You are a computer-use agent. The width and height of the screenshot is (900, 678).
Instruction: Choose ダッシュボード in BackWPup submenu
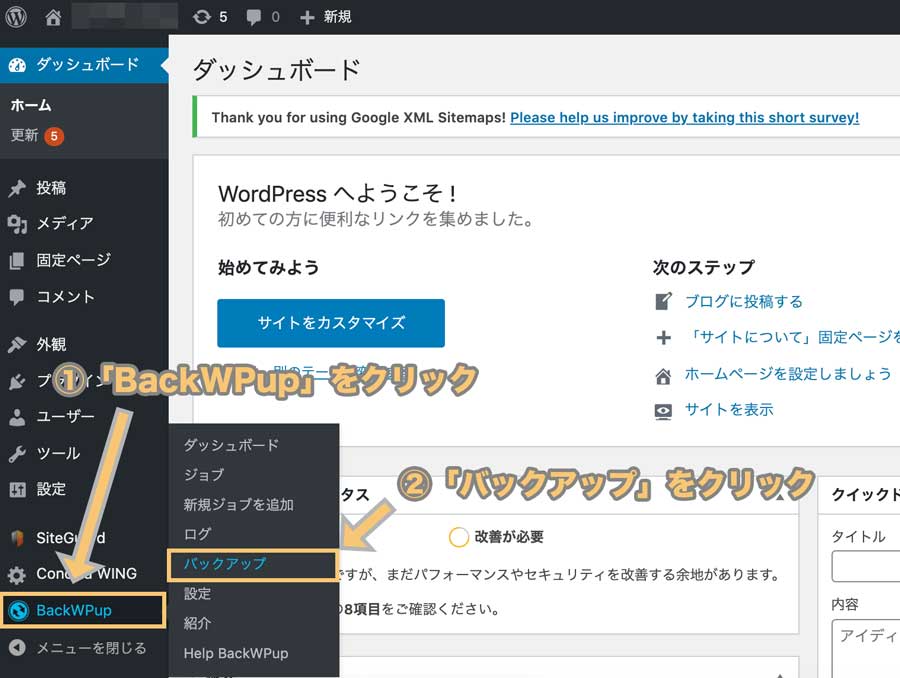point(231,445)
